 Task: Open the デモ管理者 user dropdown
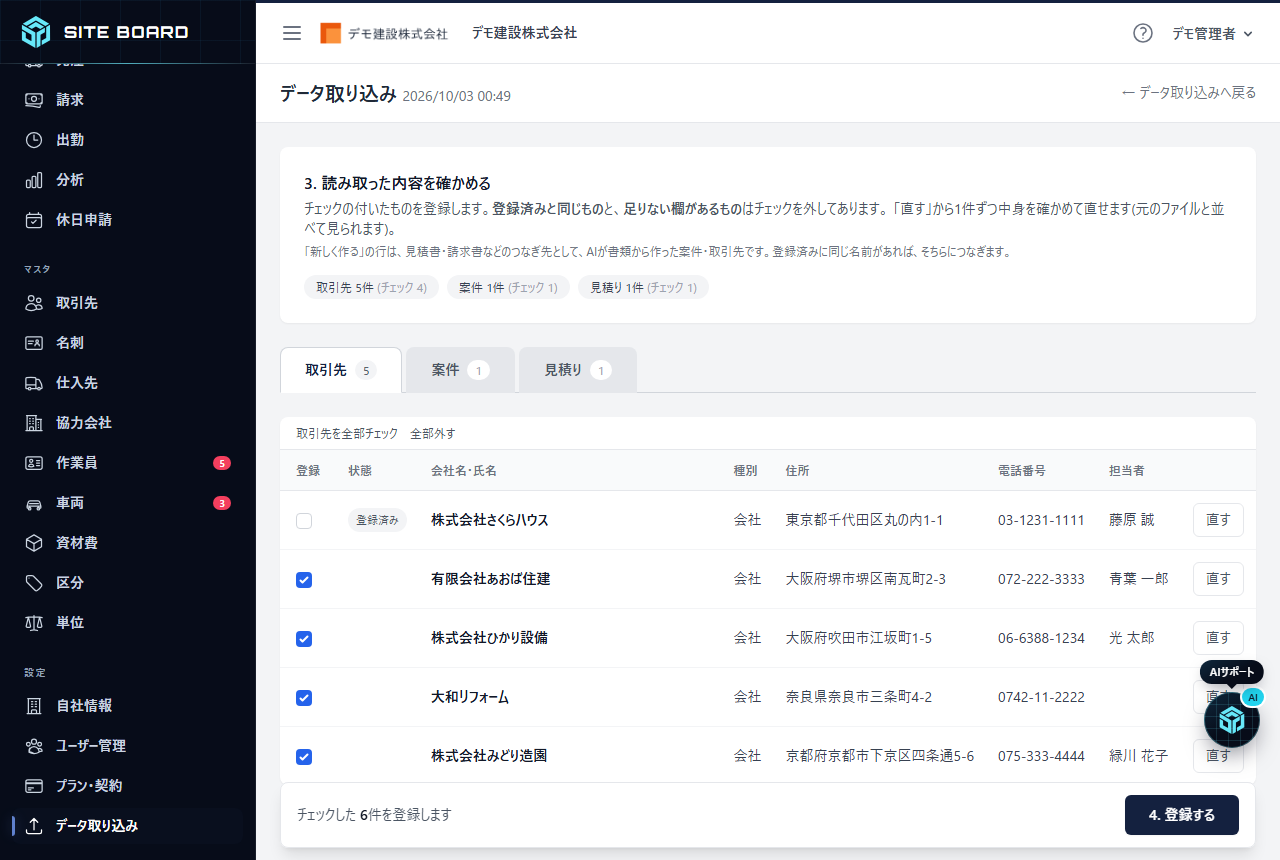coord(1212,33)
